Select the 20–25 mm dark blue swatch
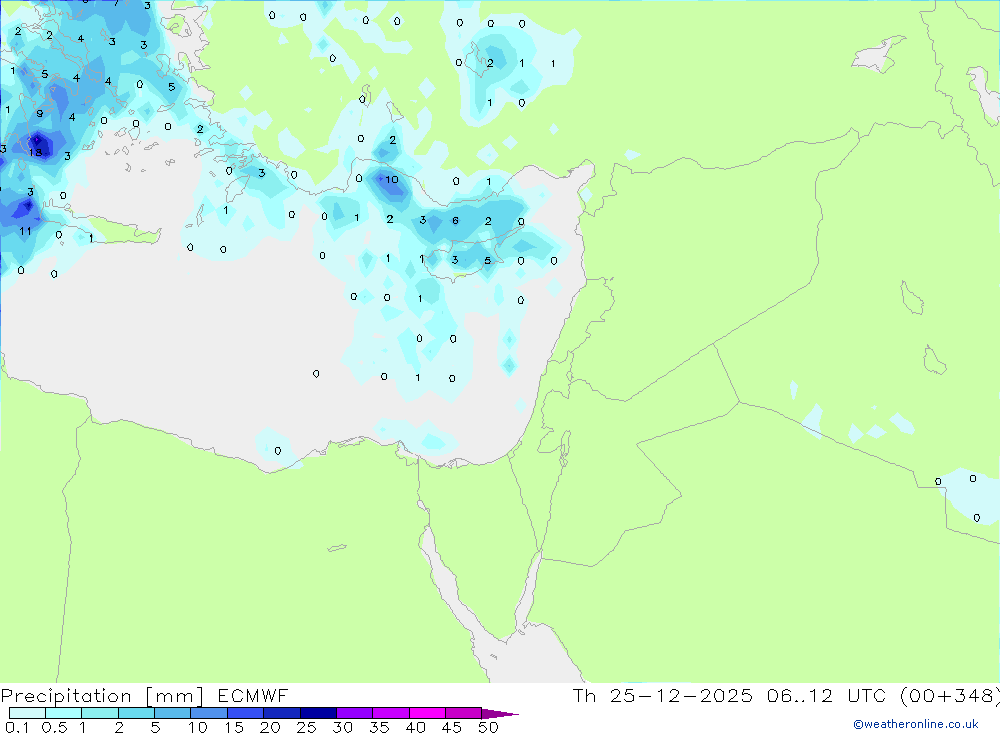This screenshot has height=733, width=1000. 282,713
